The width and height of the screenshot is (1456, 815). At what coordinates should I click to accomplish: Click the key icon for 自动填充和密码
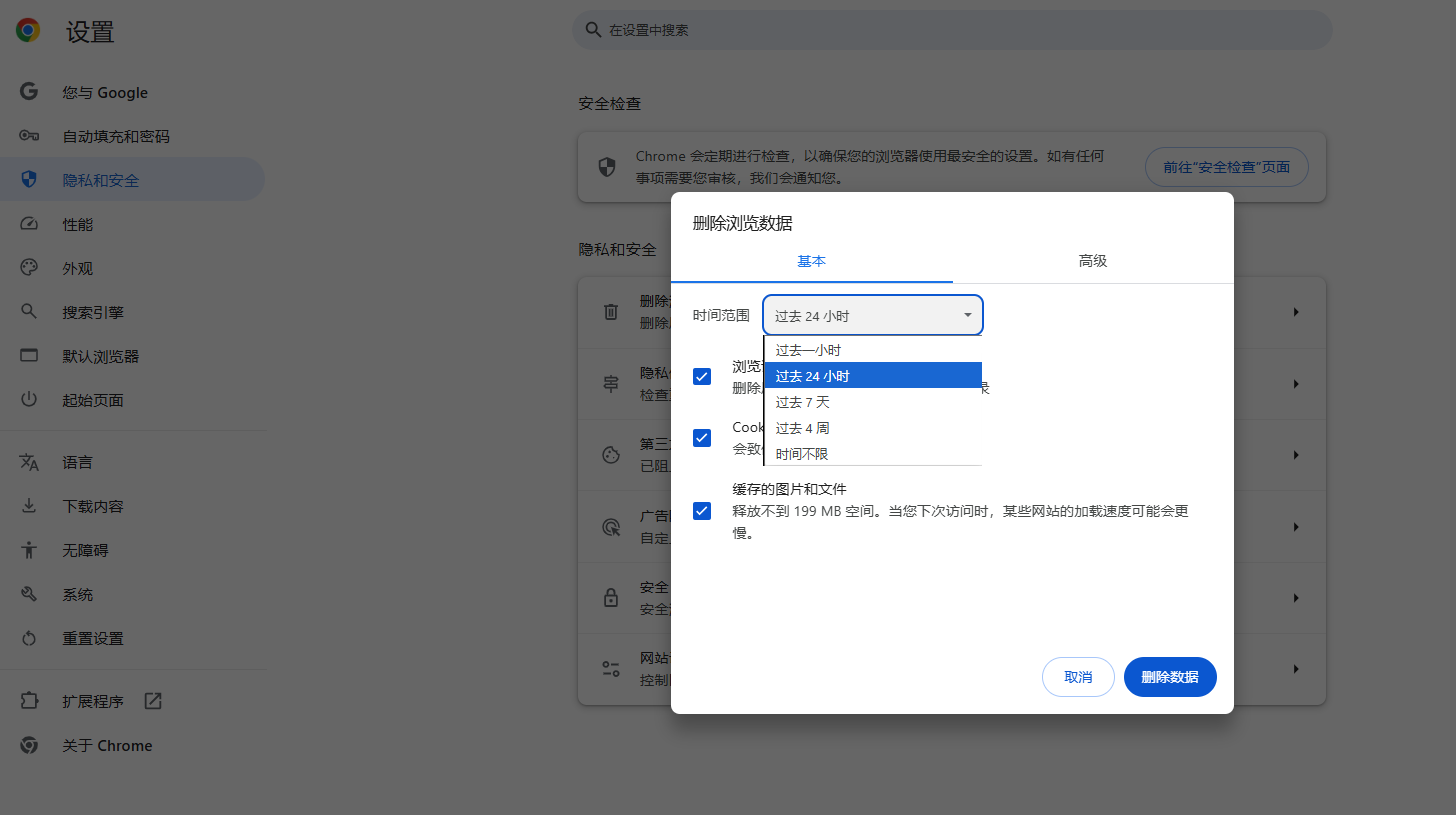click(29, 136)
